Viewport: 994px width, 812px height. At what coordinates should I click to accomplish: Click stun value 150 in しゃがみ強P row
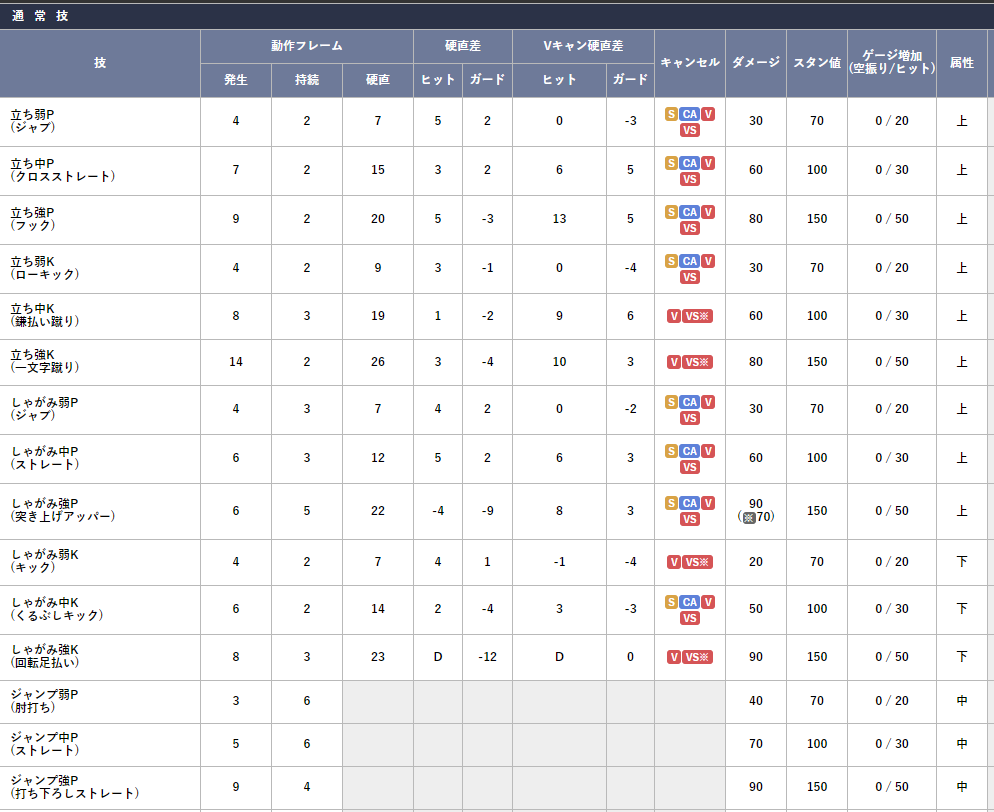tap(817, 510)
